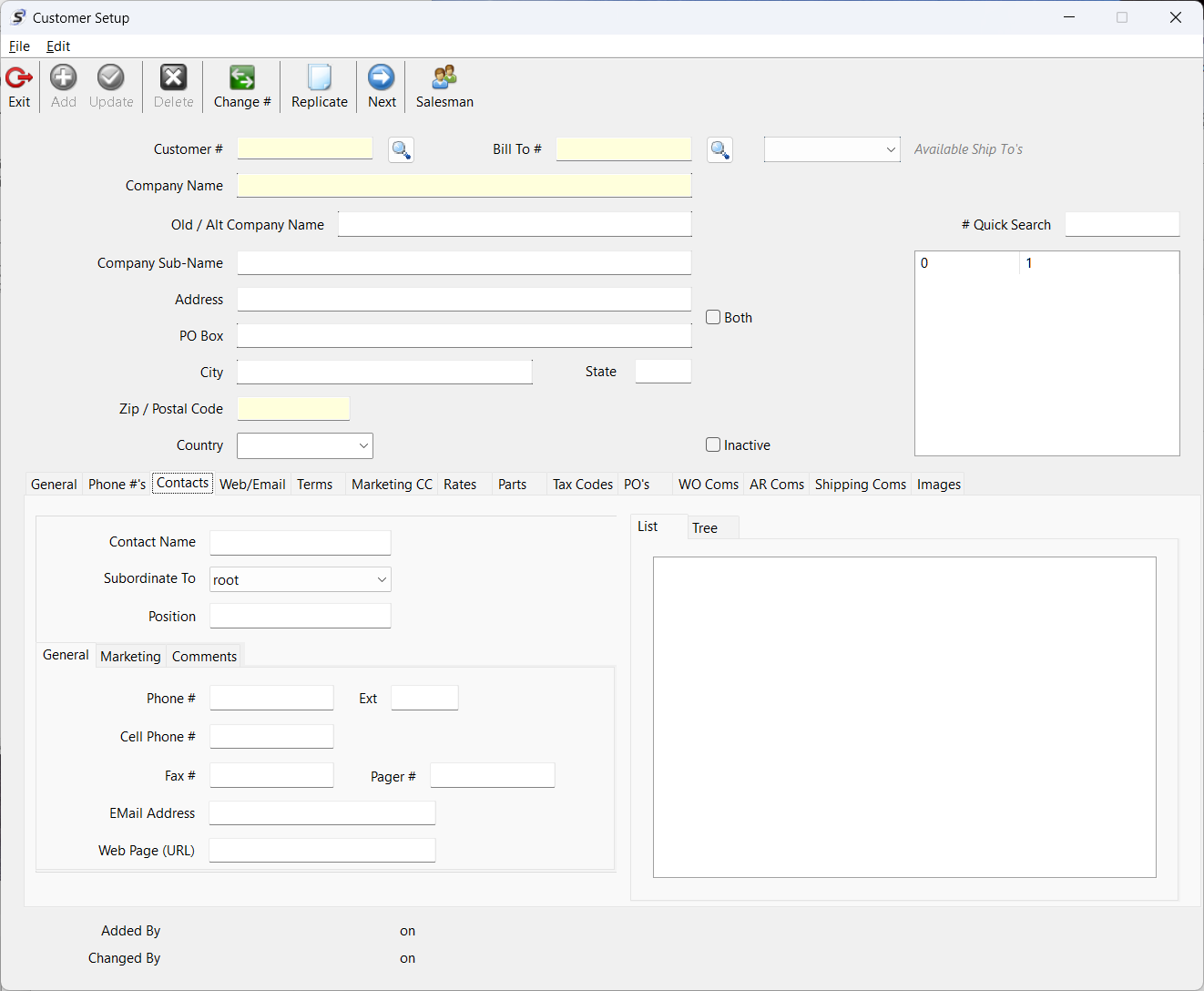
Task: Focus the # Quick Search field
Action: (1121, 225)
